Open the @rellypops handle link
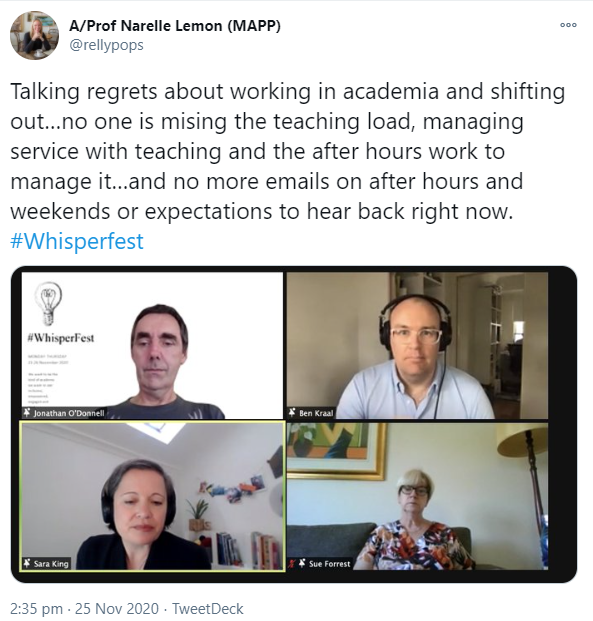Viewport: 593px width, 621px height. pyautogui.click(x=107, y=45)
